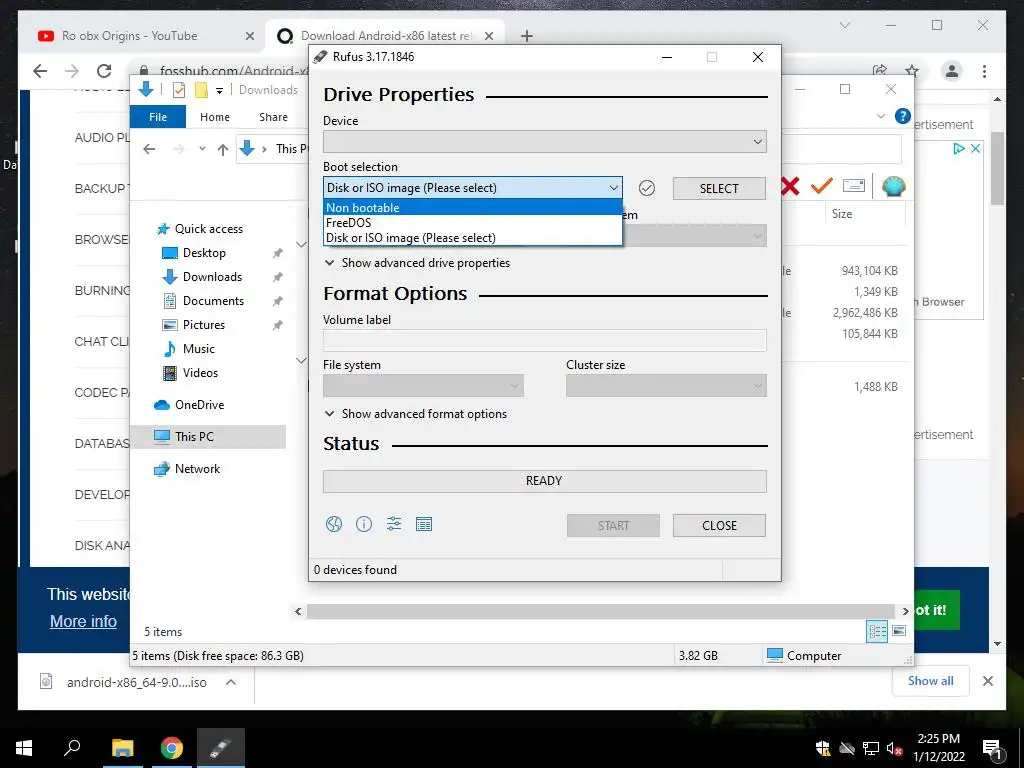Click Explorer up-folder arrow
Screen dimensions: 1024x768
[223, 150]
